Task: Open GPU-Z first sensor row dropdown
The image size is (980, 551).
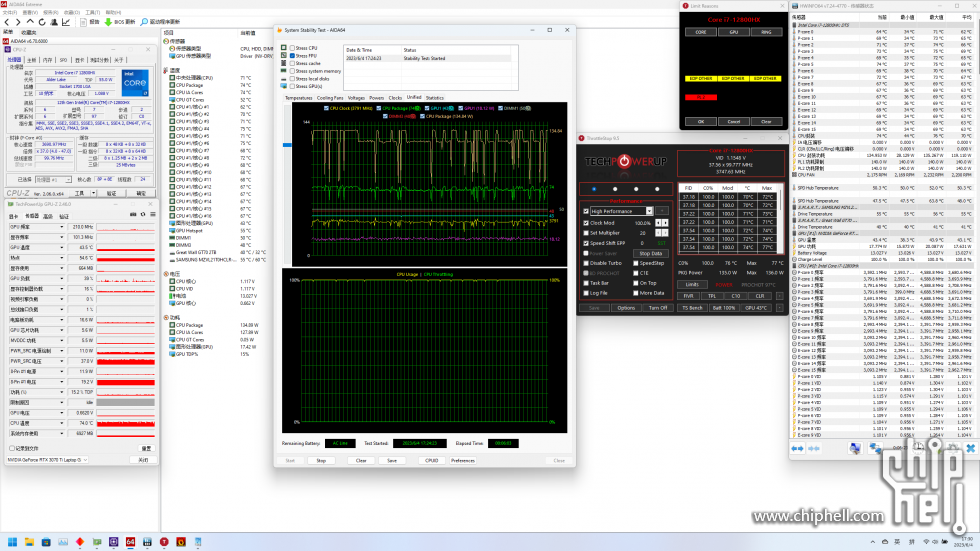Action: pos(61,227)
